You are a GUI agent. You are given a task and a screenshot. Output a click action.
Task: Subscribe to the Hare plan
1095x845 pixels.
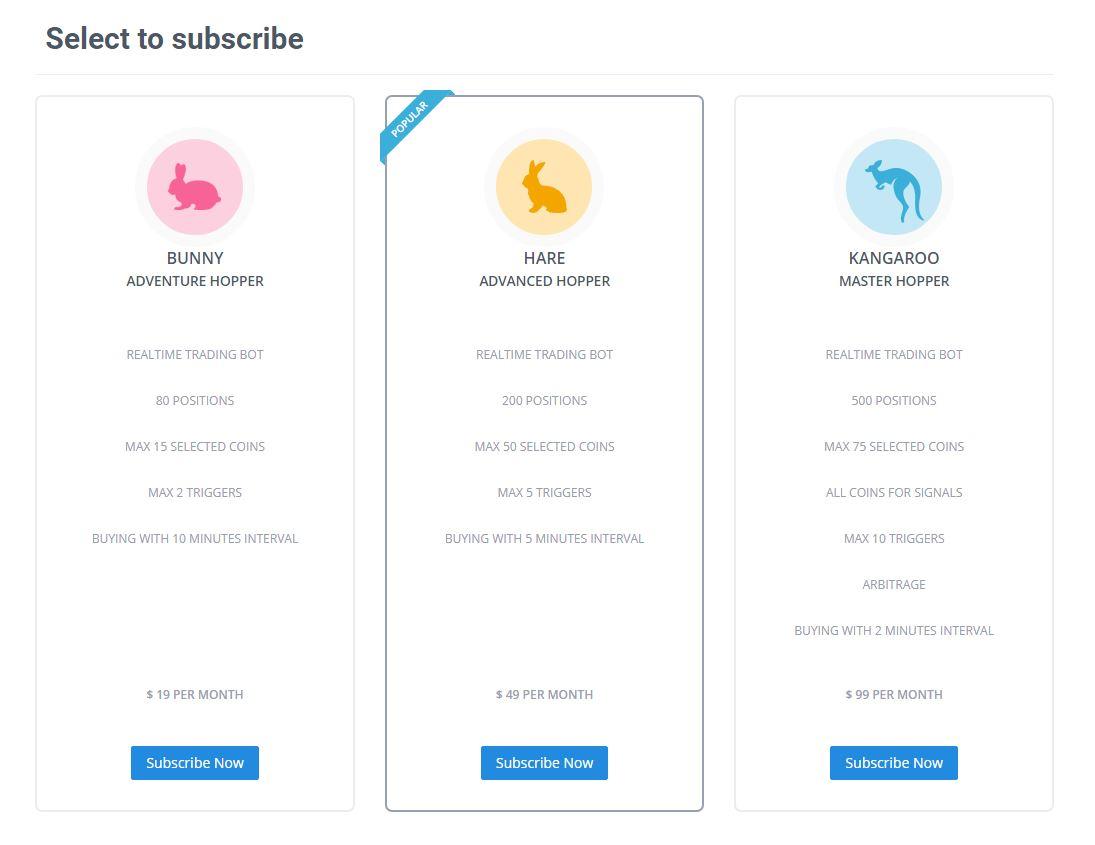[544, 763]
